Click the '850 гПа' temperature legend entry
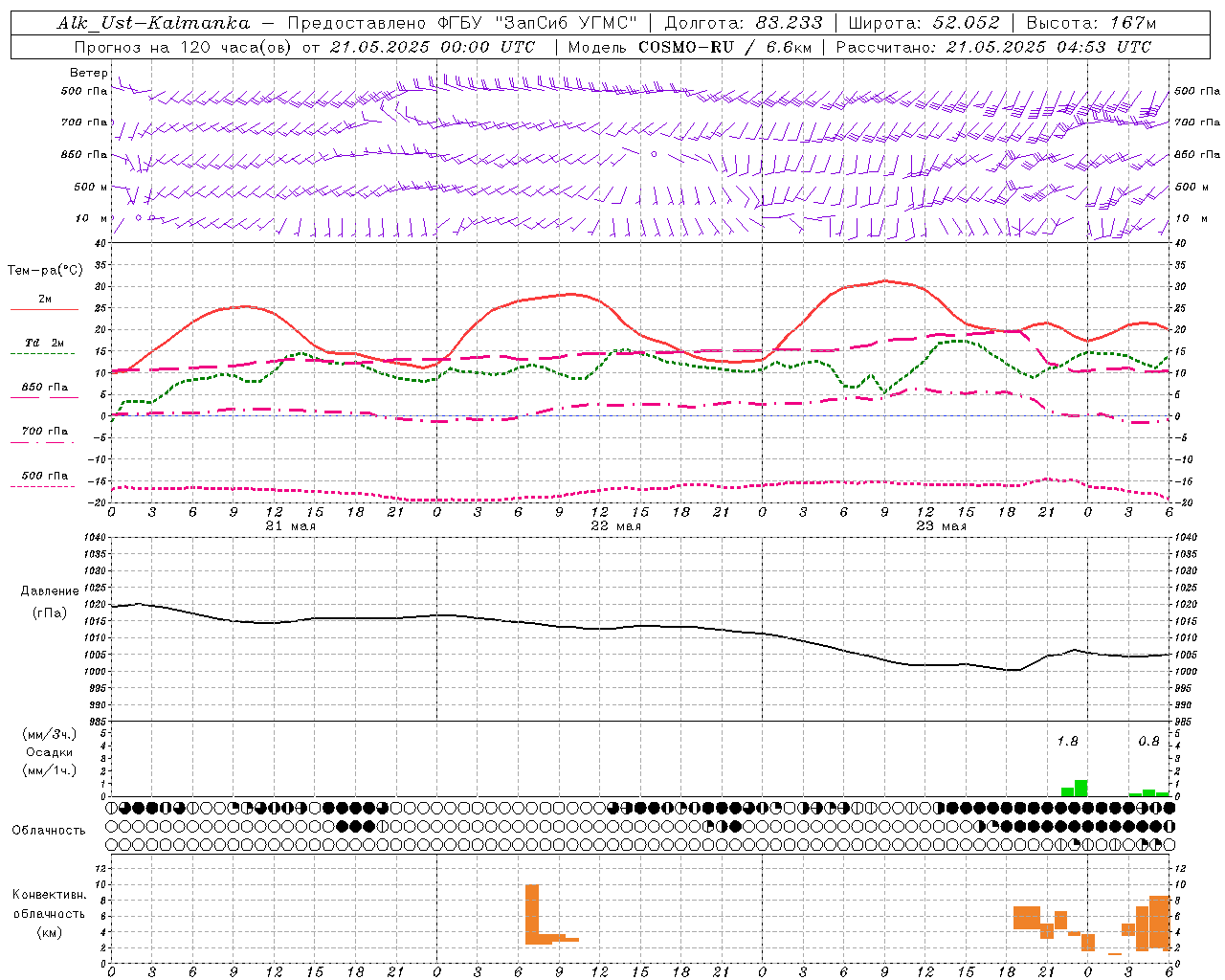Viewport: 1225px width, 980px height. (x=45, y=388)
